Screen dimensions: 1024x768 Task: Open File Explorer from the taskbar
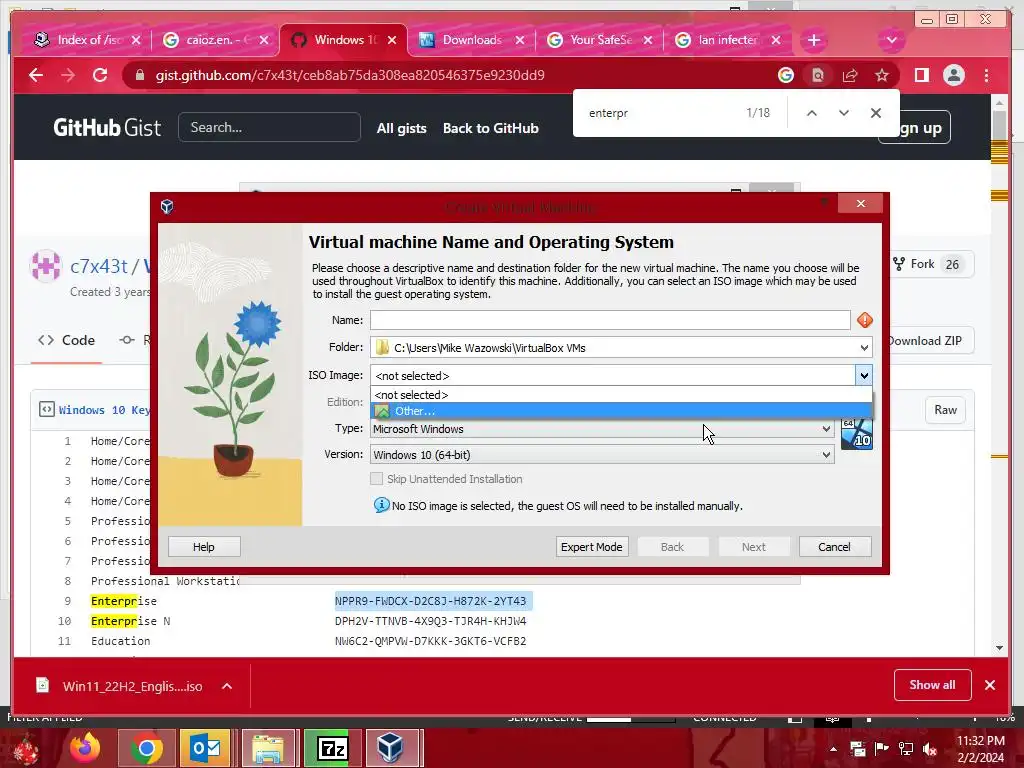(268, 748)
